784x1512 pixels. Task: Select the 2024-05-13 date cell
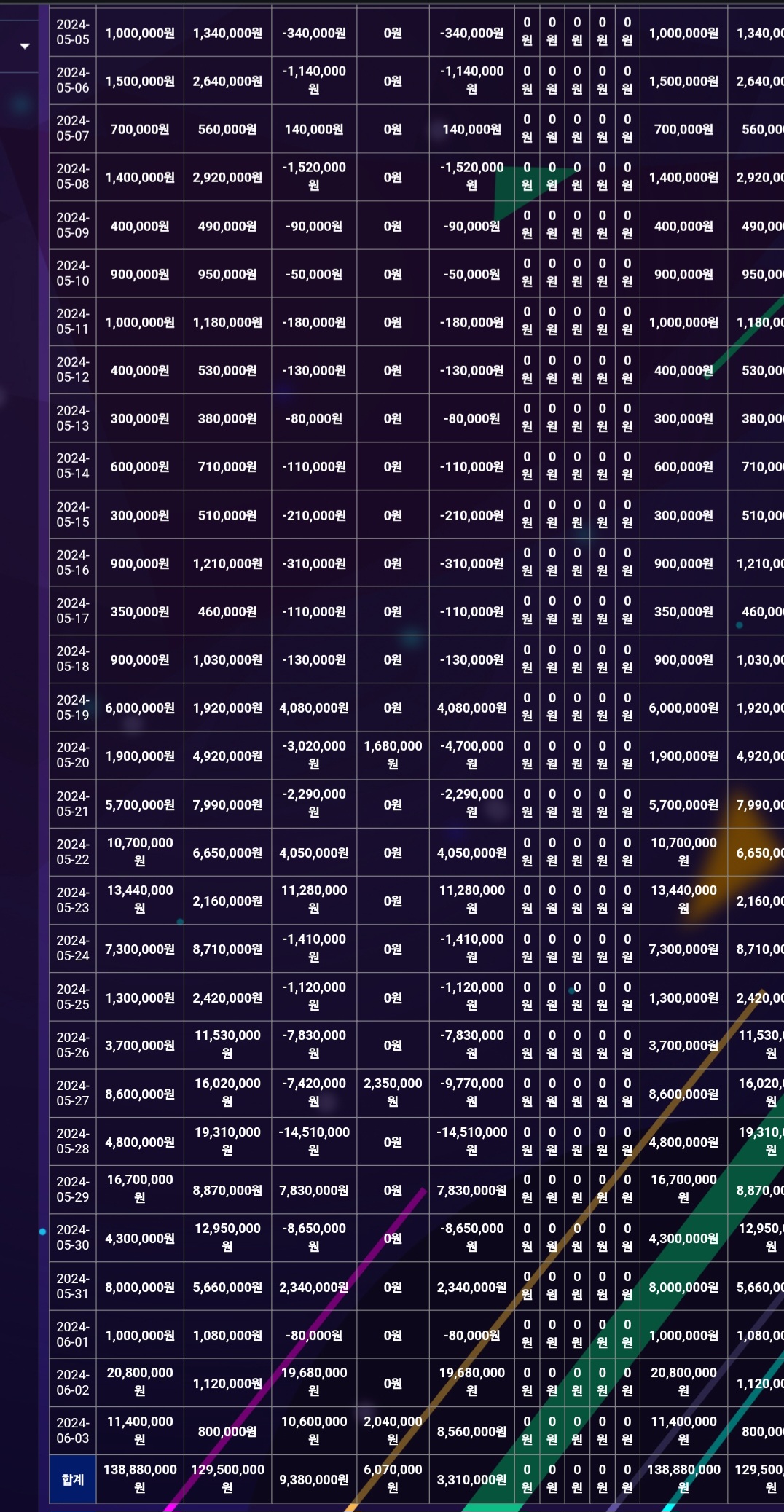[73, 418]
